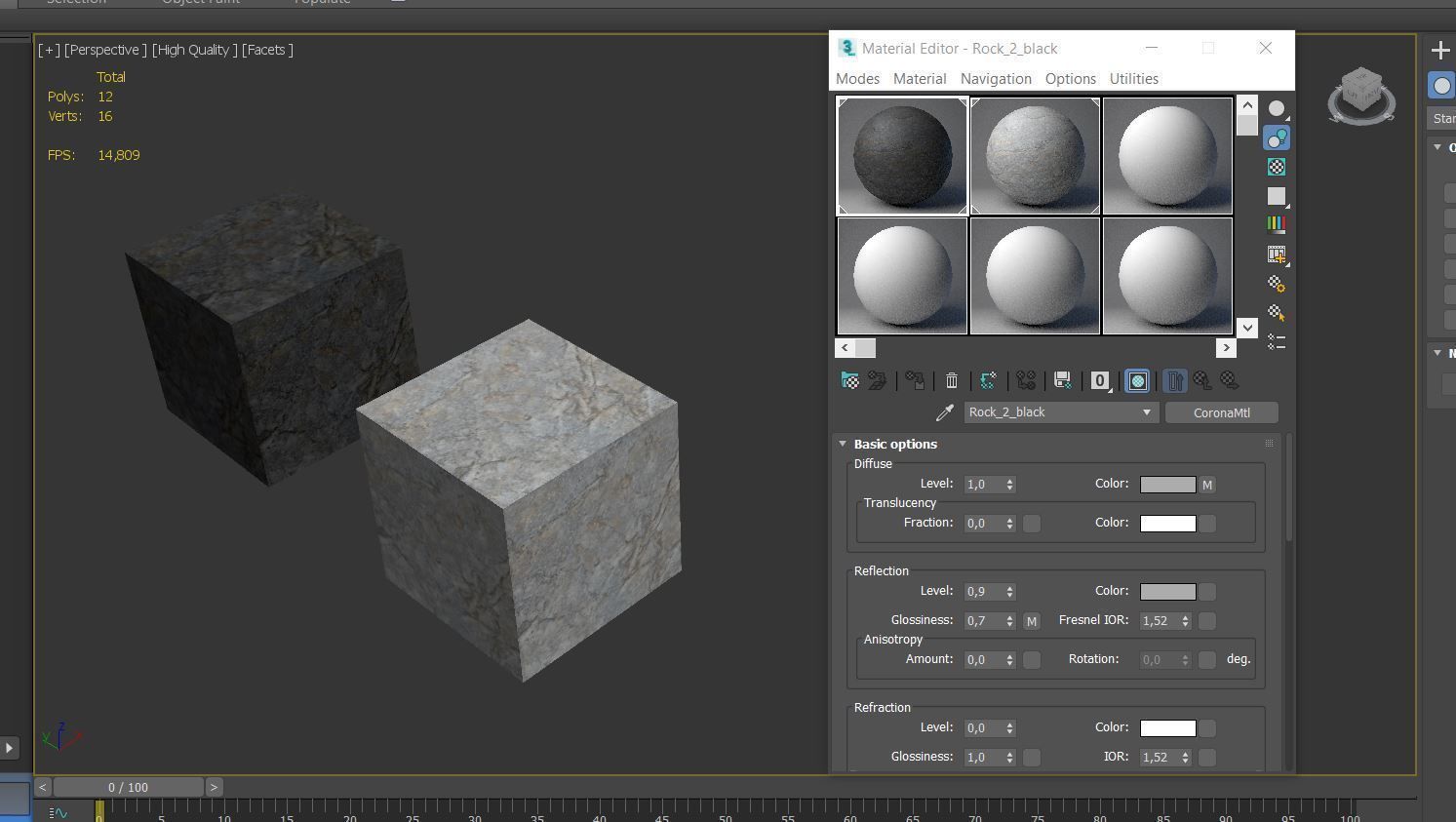This screenshot has height=822, width=1456.
Task: Click the Get Material icon
Action: [850, 380]
